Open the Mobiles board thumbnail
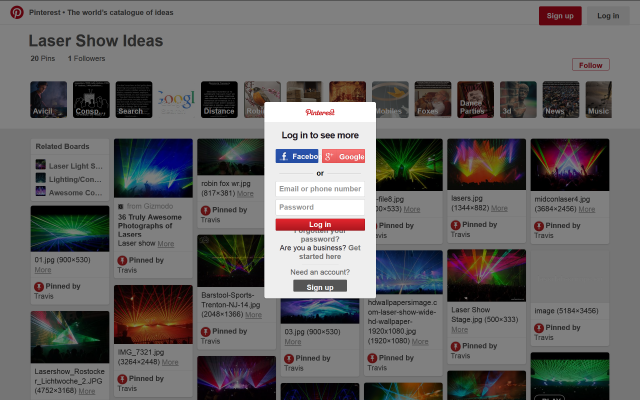The image size is (640, 400). tap(392, 100)
